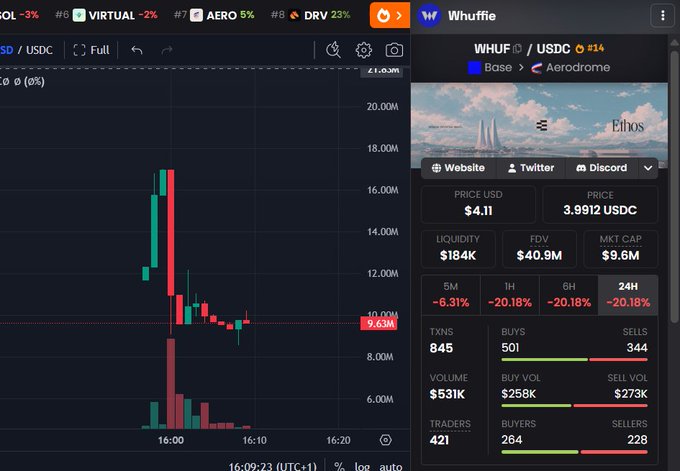Click the BUYS 501 count

(x=510, y=347)
